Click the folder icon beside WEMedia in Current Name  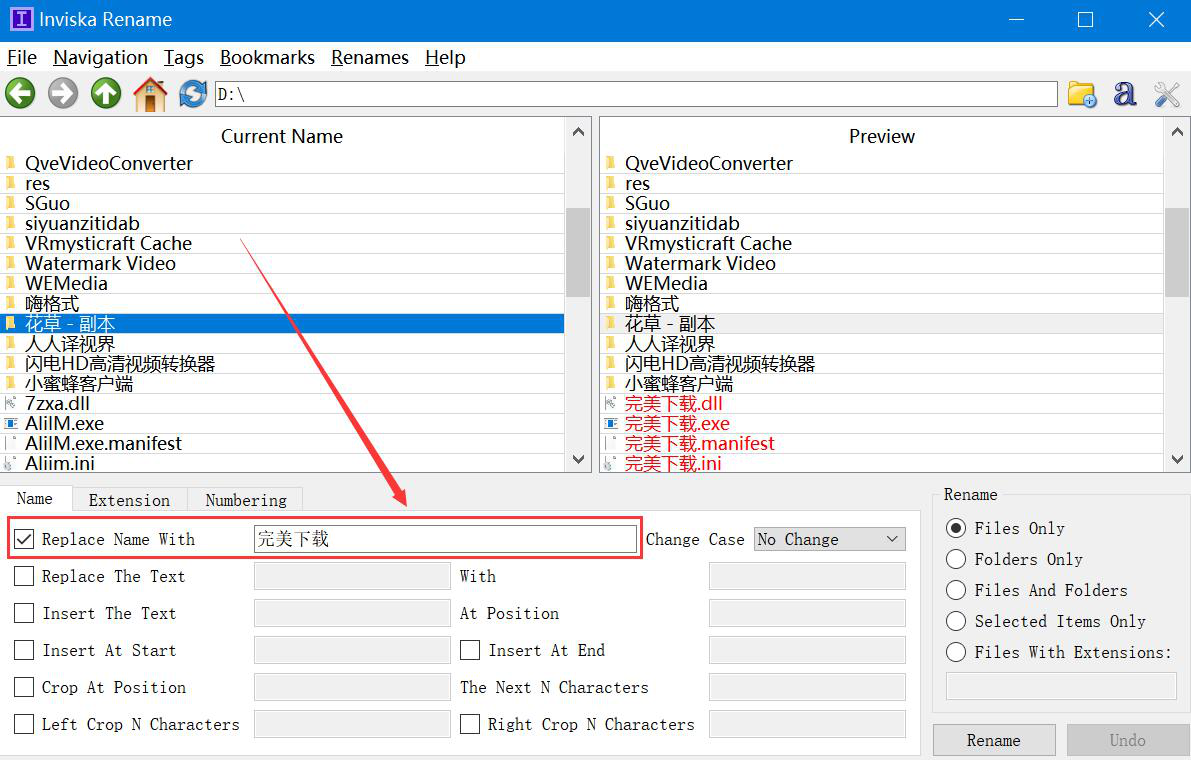point(11,283)
